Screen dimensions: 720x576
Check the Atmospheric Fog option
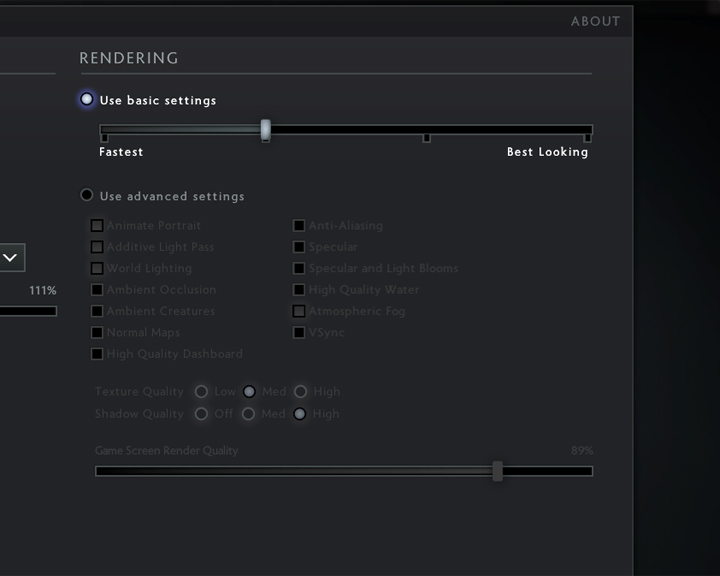[x=299, y=311]
